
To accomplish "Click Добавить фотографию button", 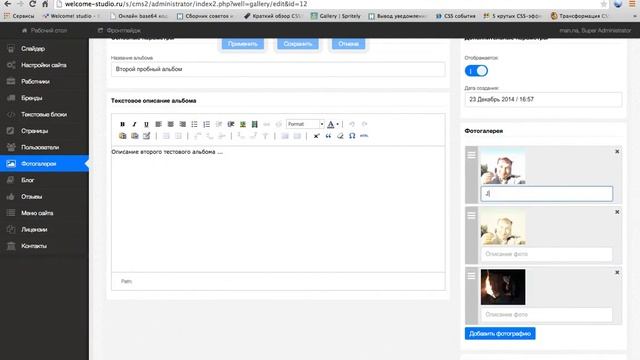I will pos(500,333).
